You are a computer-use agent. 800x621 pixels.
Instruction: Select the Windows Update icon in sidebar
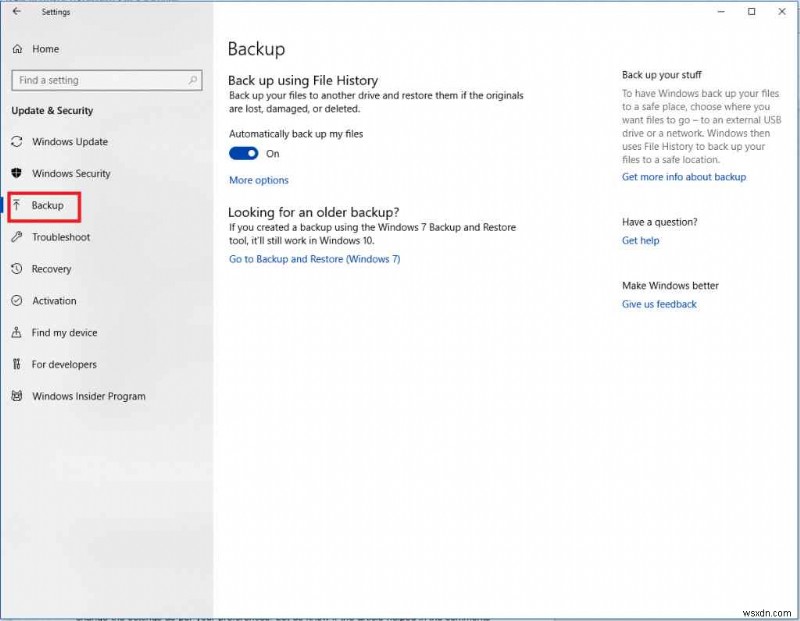tap(17, 142)
